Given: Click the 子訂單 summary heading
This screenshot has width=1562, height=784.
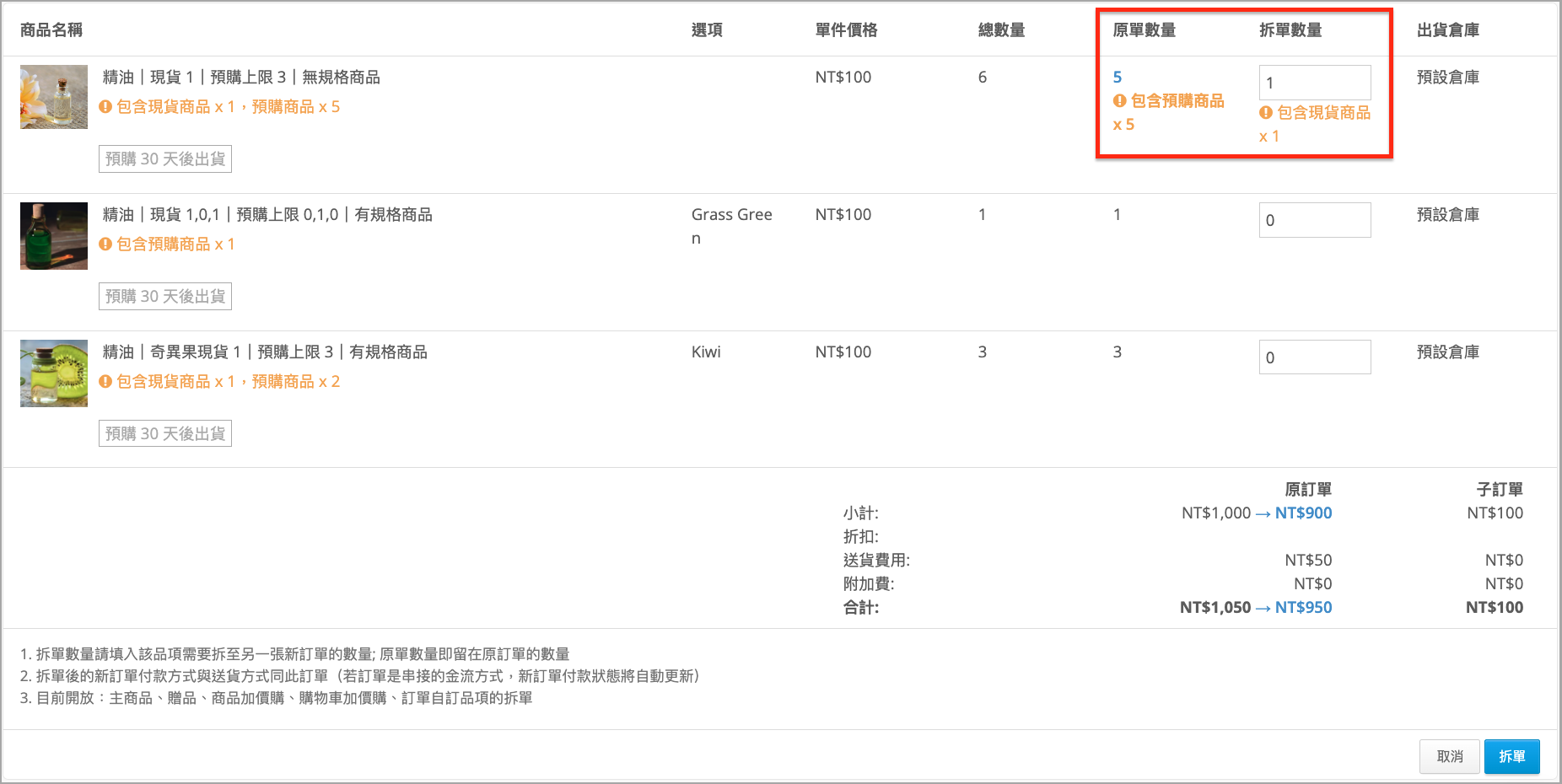Looking at the screenshot, I should 1500,490.
